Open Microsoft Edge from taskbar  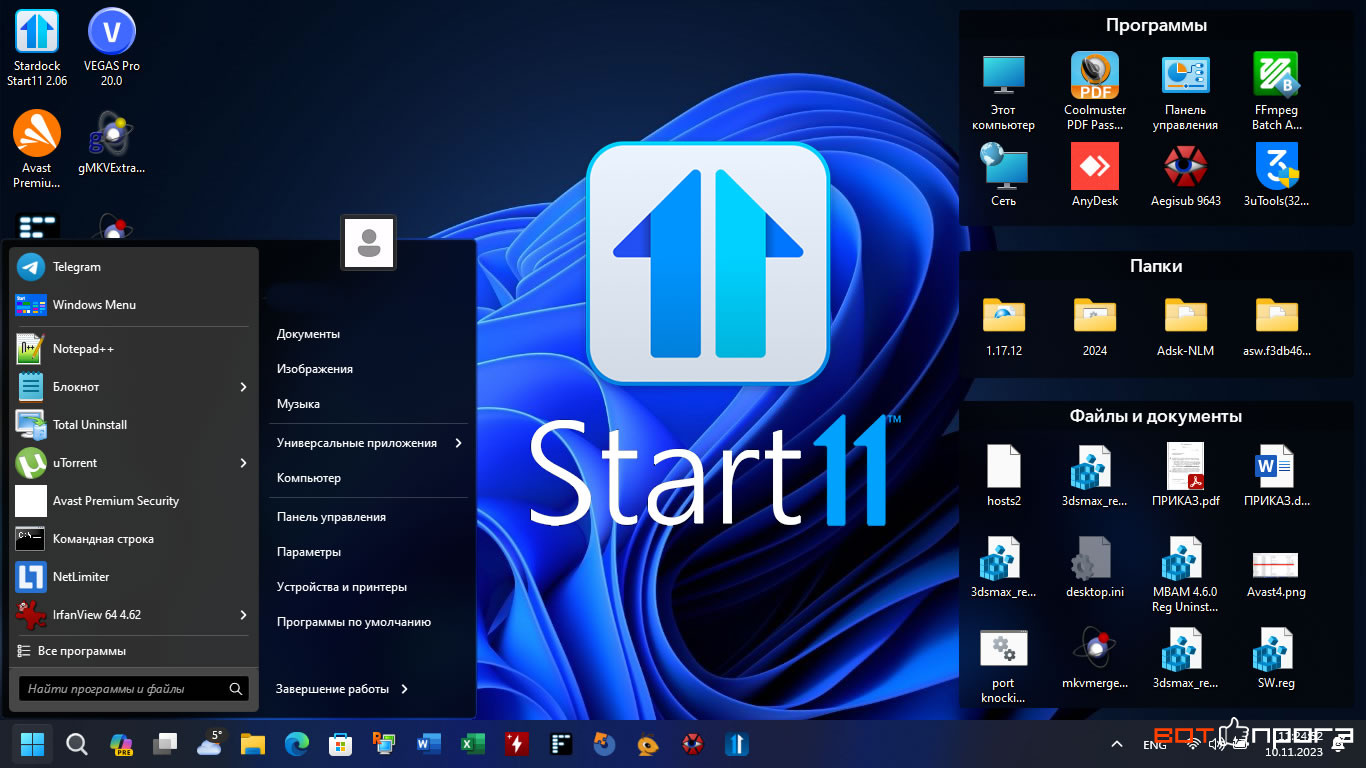click(x=297, y=744)
